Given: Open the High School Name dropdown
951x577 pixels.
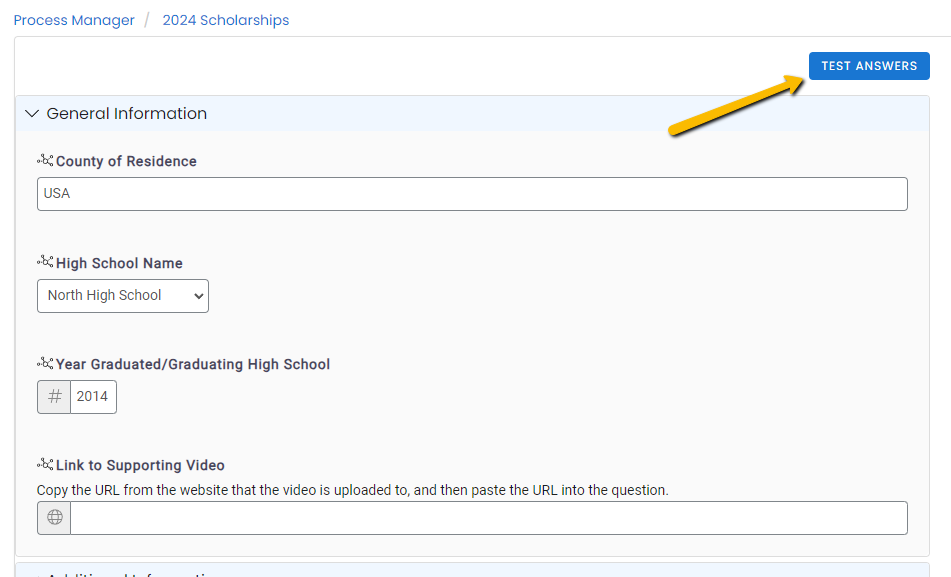Looking at the screenshot, I should tap(123, 296).
